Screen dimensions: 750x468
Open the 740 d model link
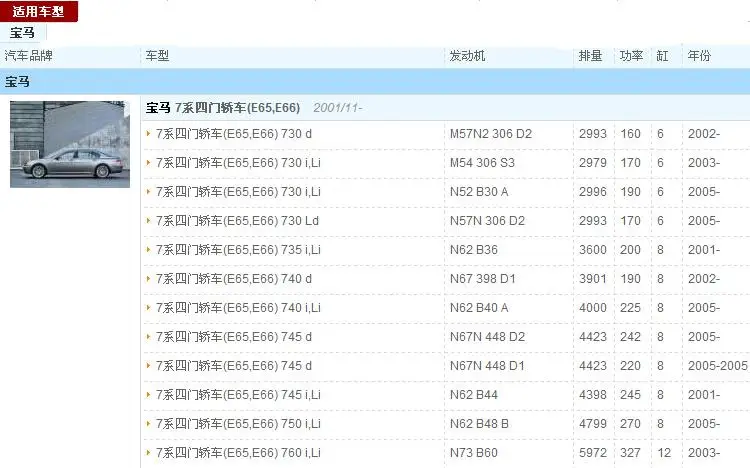(234, 279)
